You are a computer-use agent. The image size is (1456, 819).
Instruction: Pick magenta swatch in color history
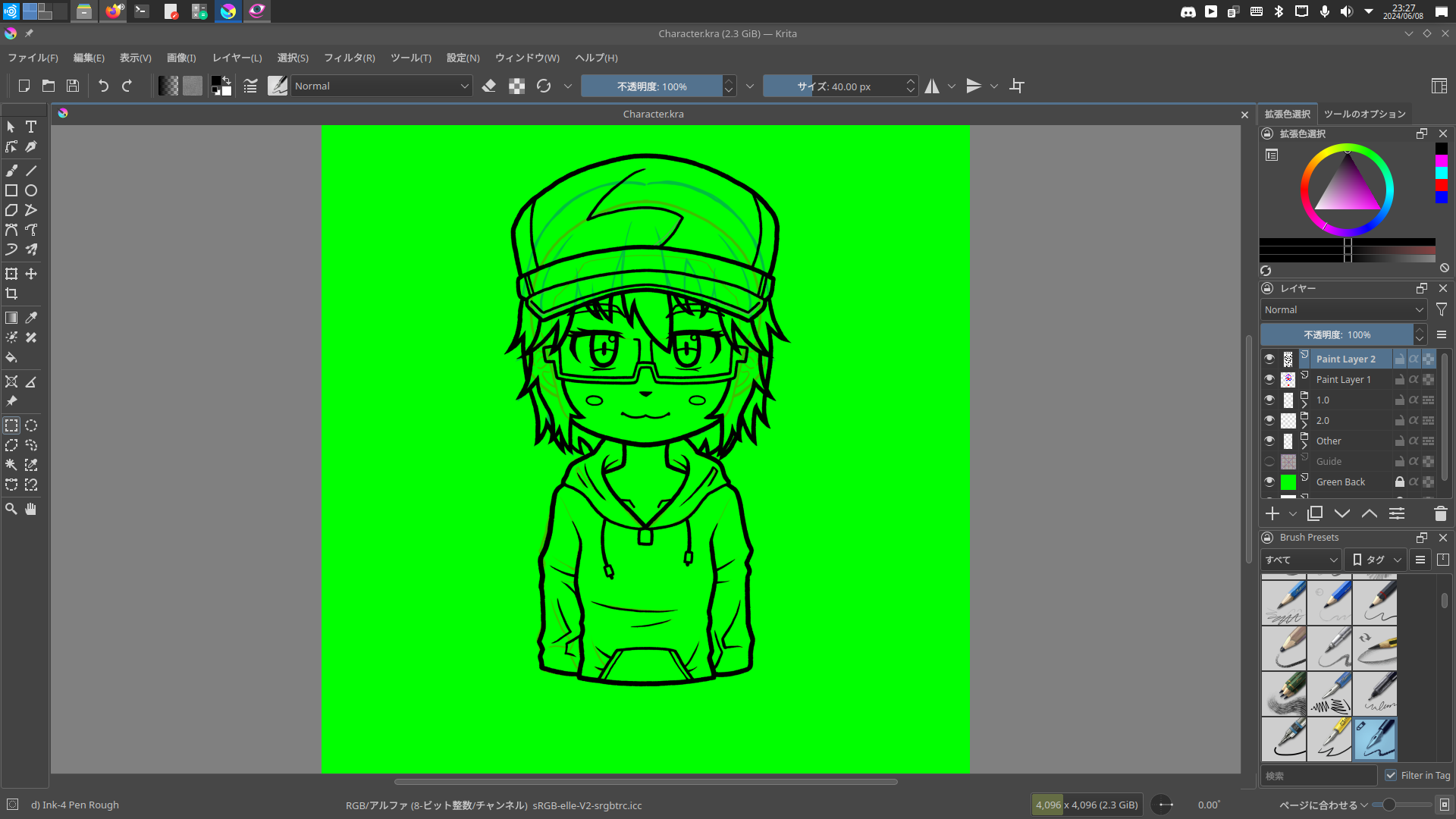coord(1442,161)
